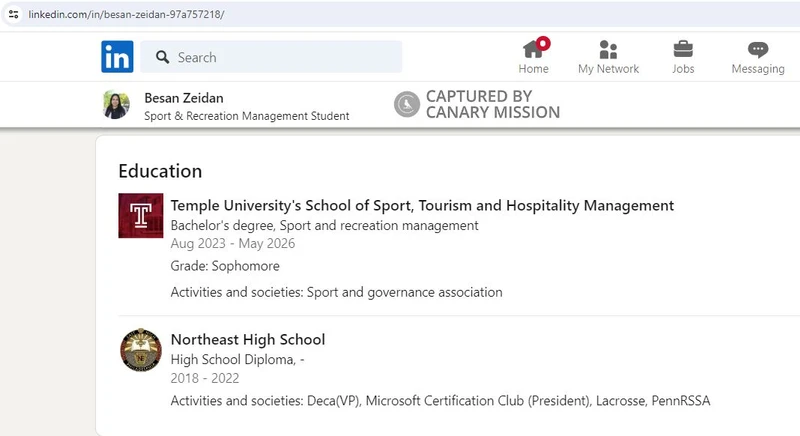Click the Home label text
The width and height of the screenshot is (800, 436).
(x=534, y=69)
